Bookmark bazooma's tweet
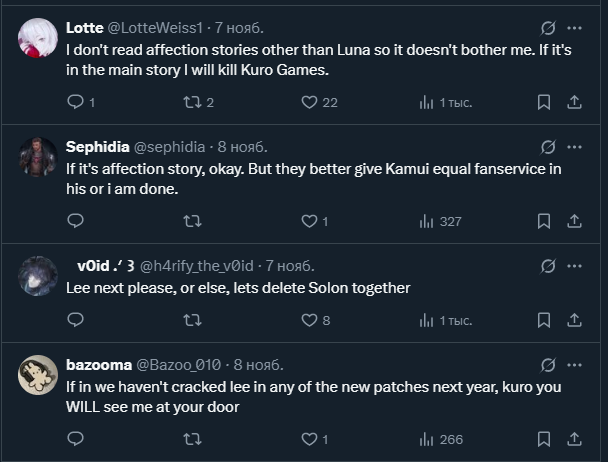Viewport: 608px width, 462px height. [544, 439]
